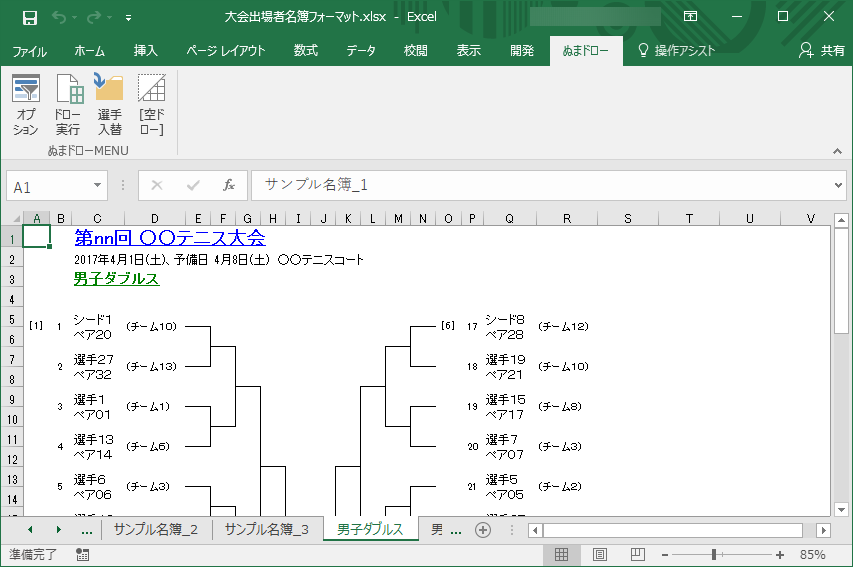Click the cell text (チーム12)
853x567 pixels.
[563, 326]
